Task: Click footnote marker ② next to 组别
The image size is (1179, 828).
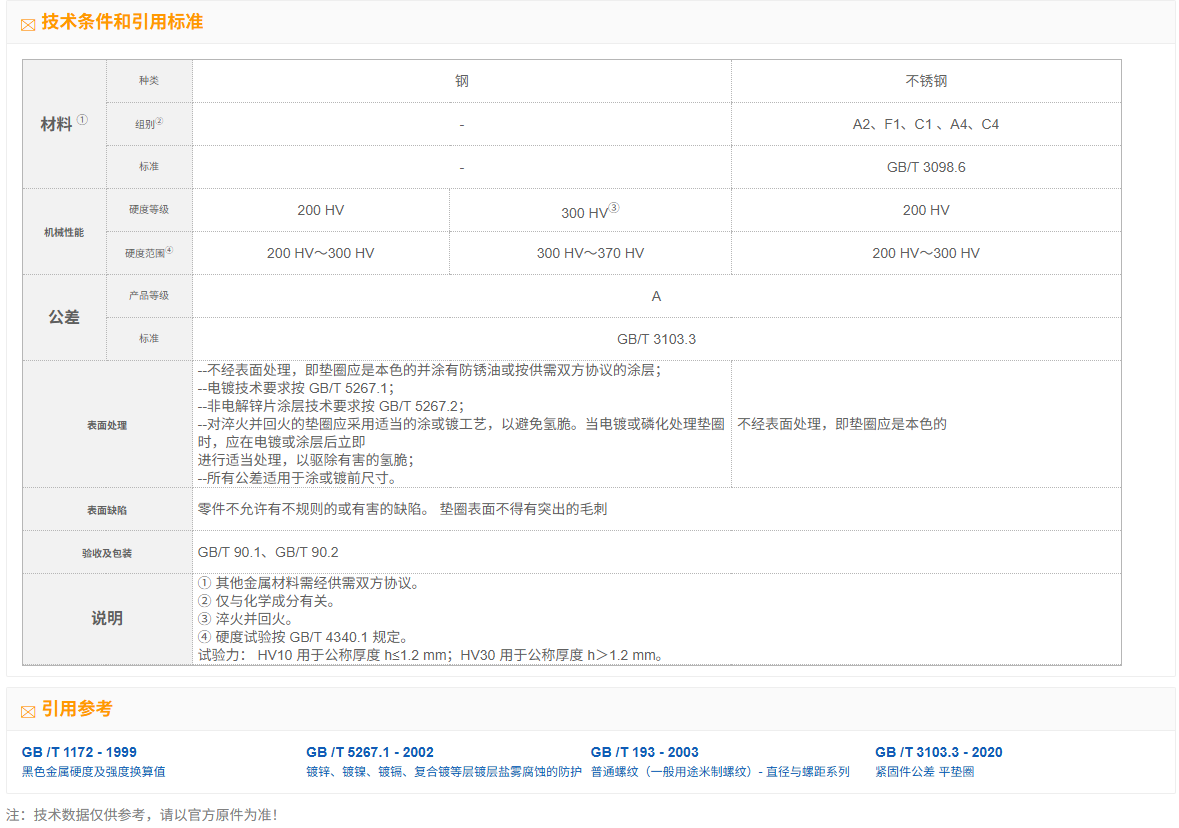Action: pos(159,121)
